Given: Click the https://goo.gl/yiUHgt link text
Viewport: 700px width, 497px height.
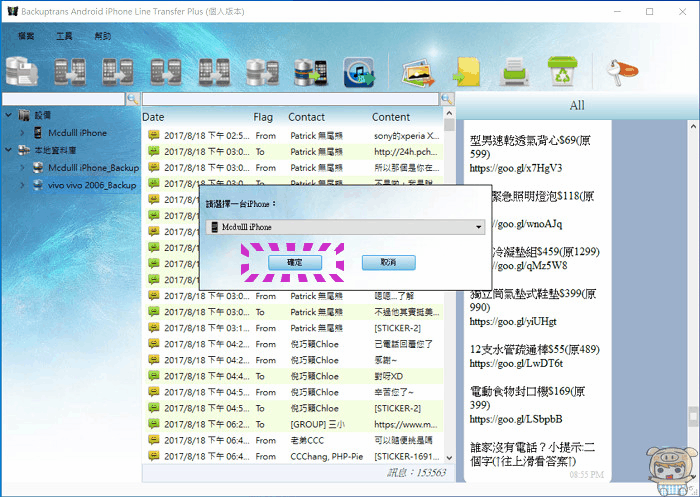Looking at the screenshot, I should pos(513,322).
